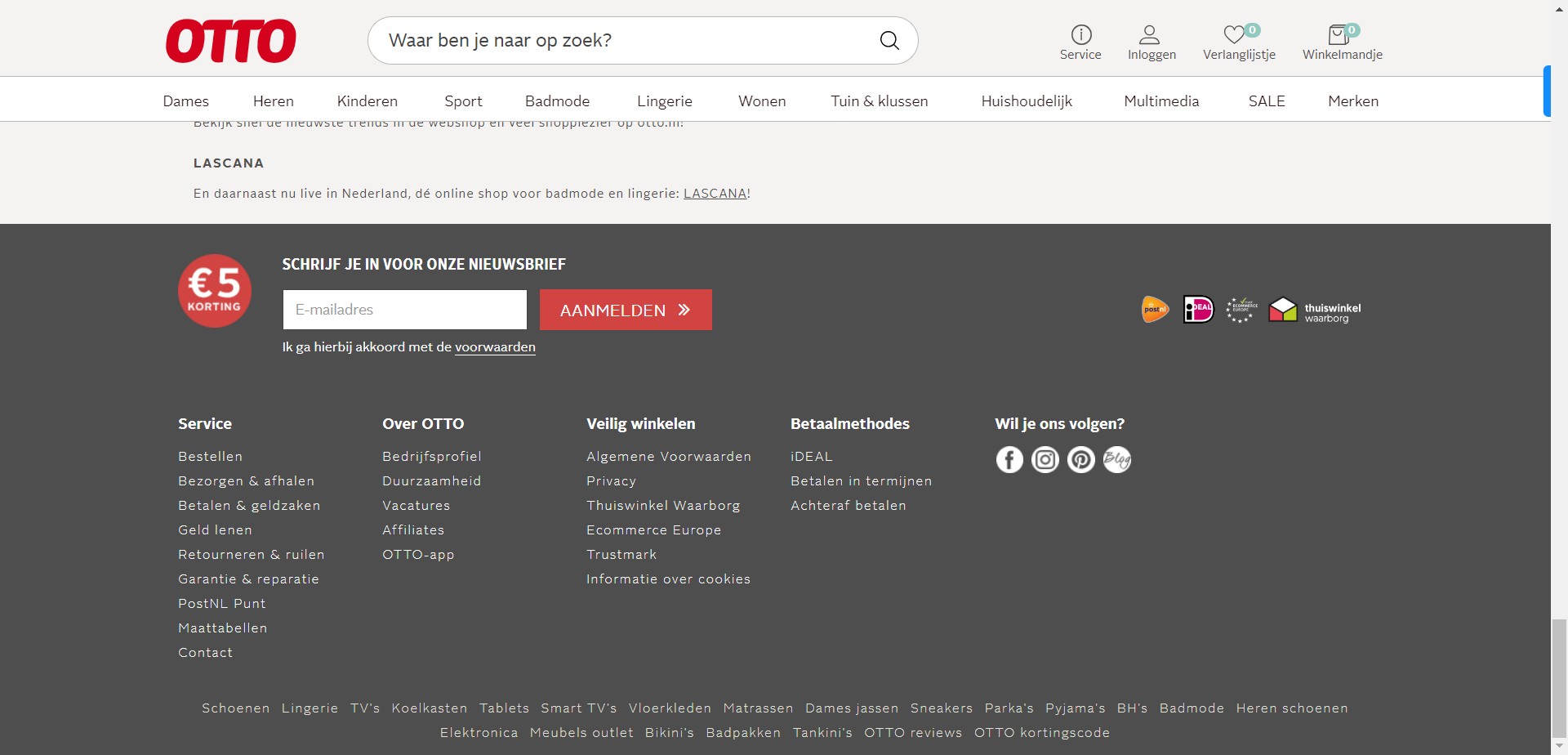Screen dimensions: 1568x755
Task: Click the page vertical scrollbar thumb
Action: pos(1559,678)
